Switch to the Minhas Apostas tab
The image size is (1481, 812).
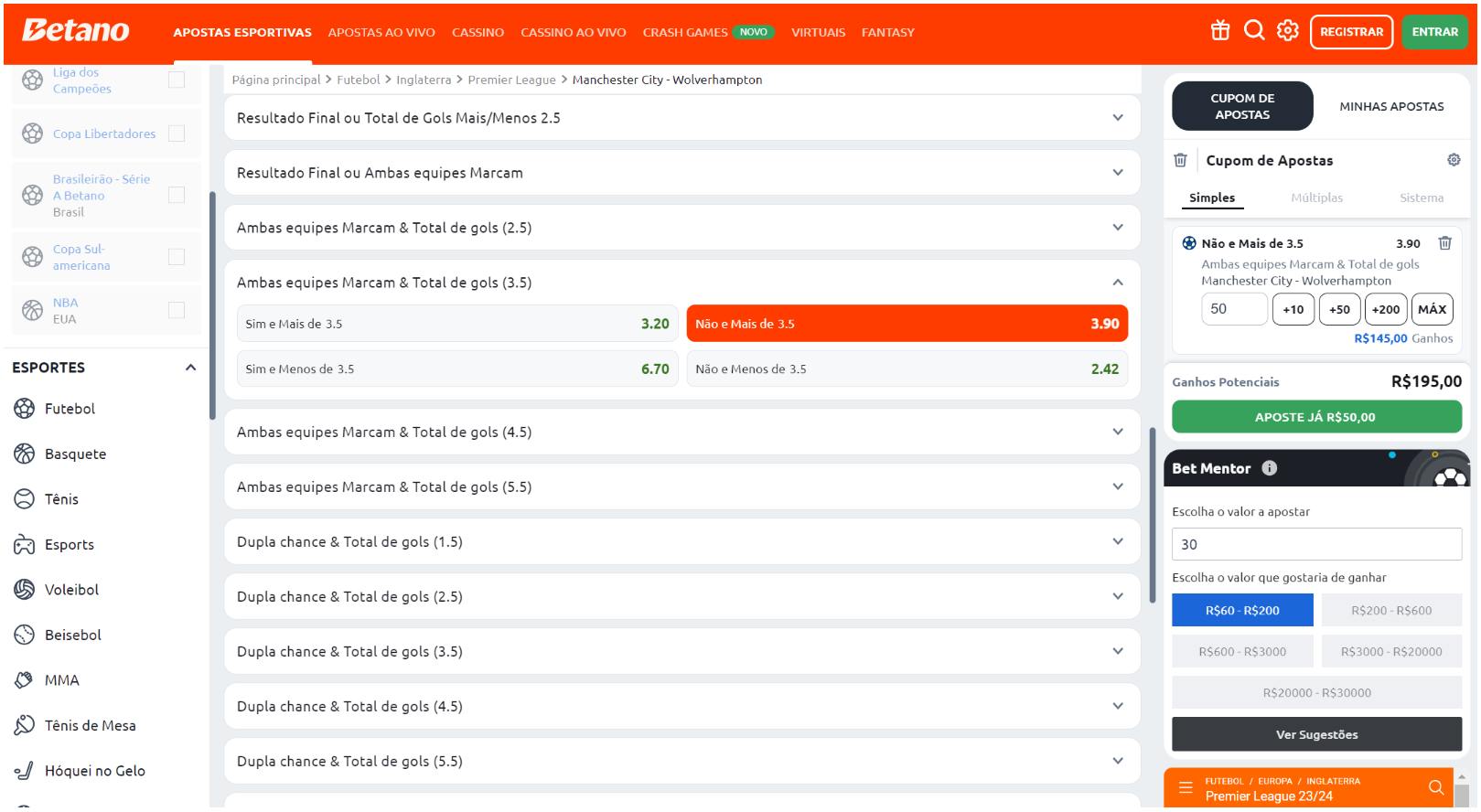[1391, 106]
